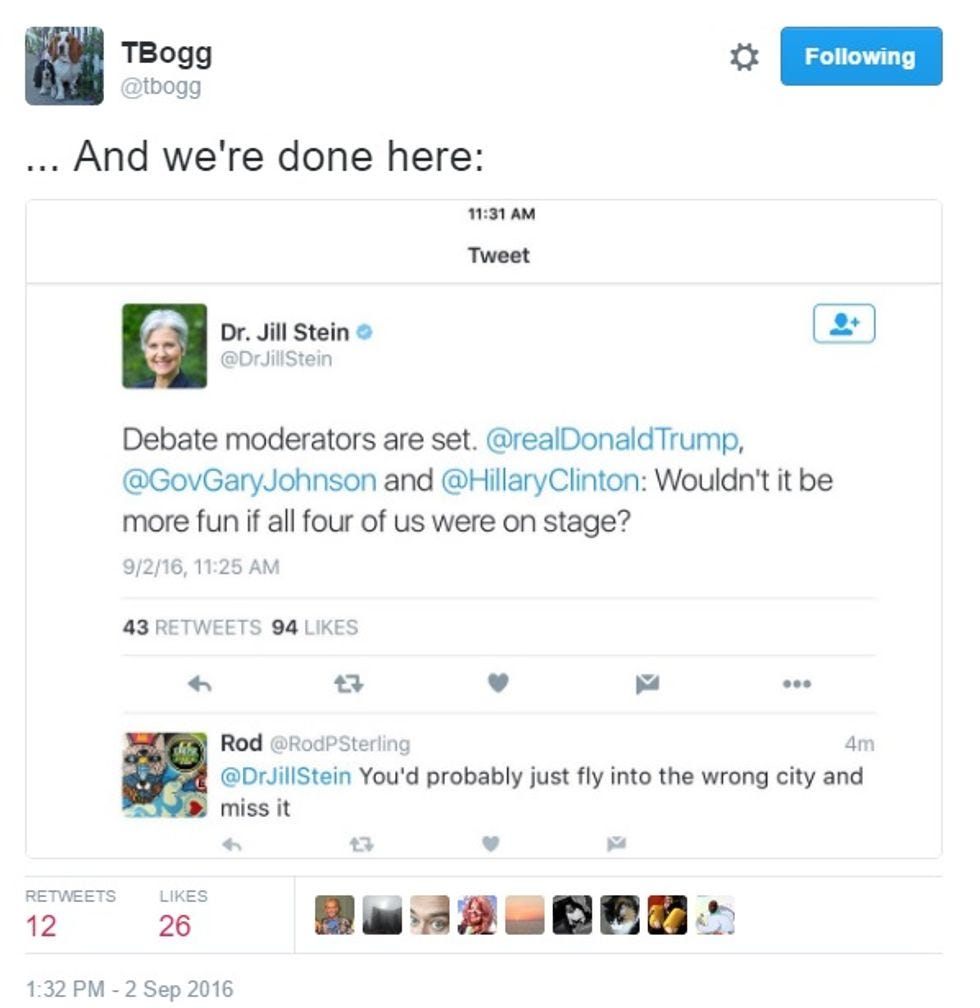Viewport: 980px width, 1008px height.
Task: Retweet Rod's reply
Action: (361, 843)
